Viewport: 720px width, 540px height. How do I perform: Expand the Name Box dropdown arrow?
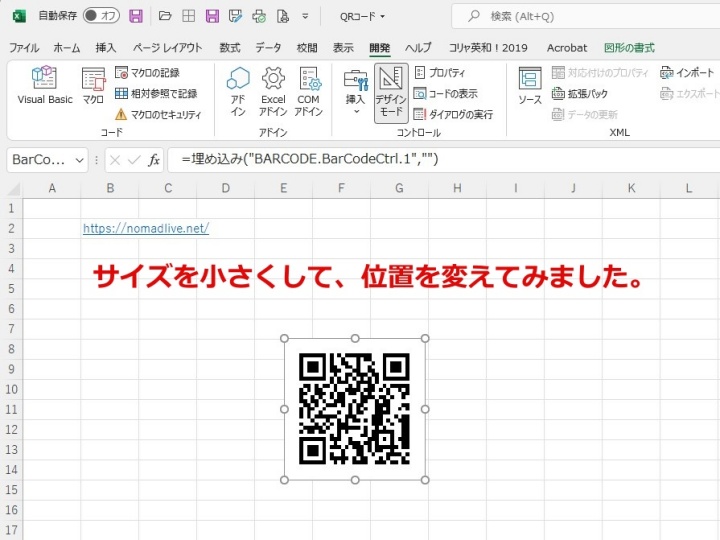[79, 160]
